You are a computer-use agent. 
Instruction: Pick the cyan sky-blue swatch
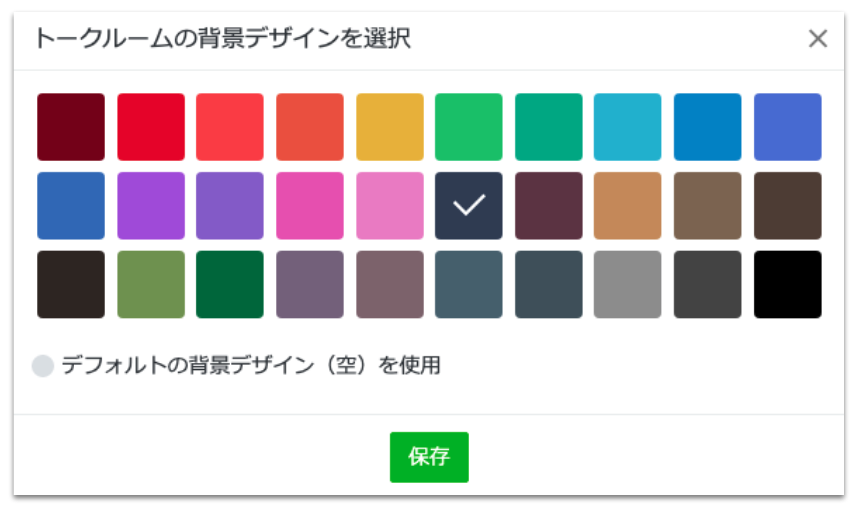pos(627,127)
